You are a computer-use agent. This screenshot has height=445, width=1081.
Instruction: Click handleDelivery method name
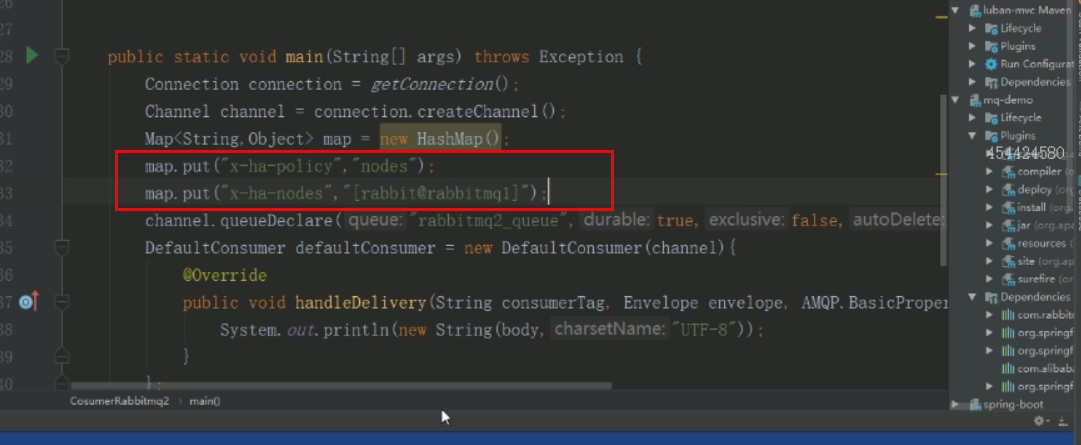pyautogui.click(x=361, y=302)
